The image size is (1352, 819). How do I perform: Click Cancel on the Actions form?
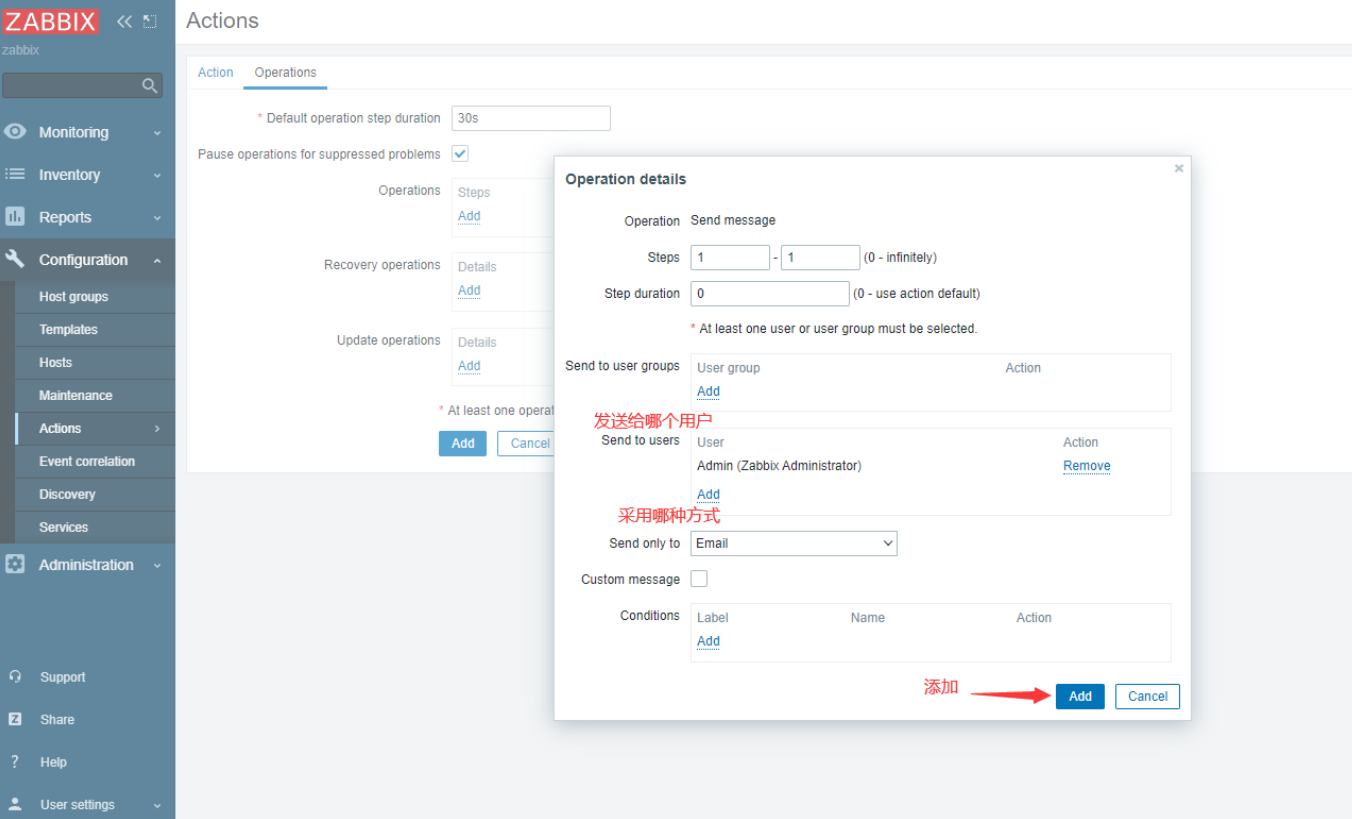click(x=527, y=443)
